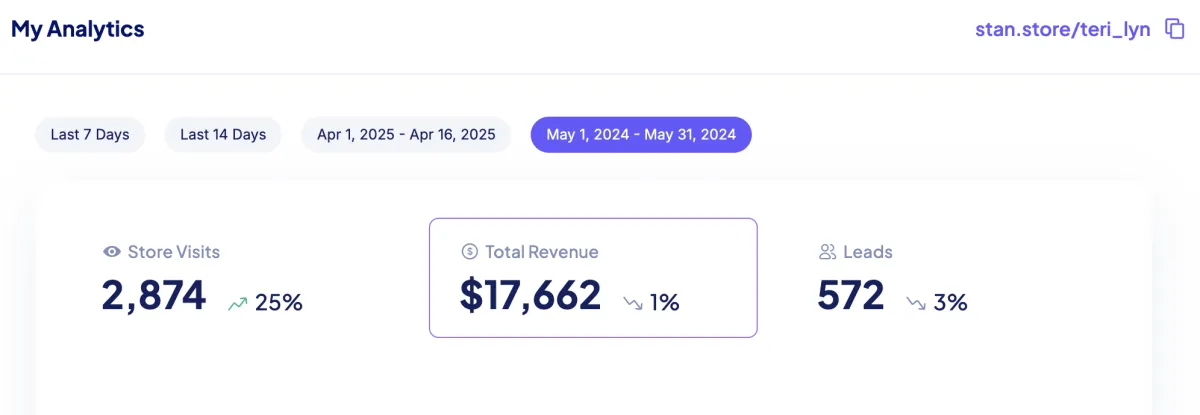Switch to the Last 14 Days range

point(223,134)
